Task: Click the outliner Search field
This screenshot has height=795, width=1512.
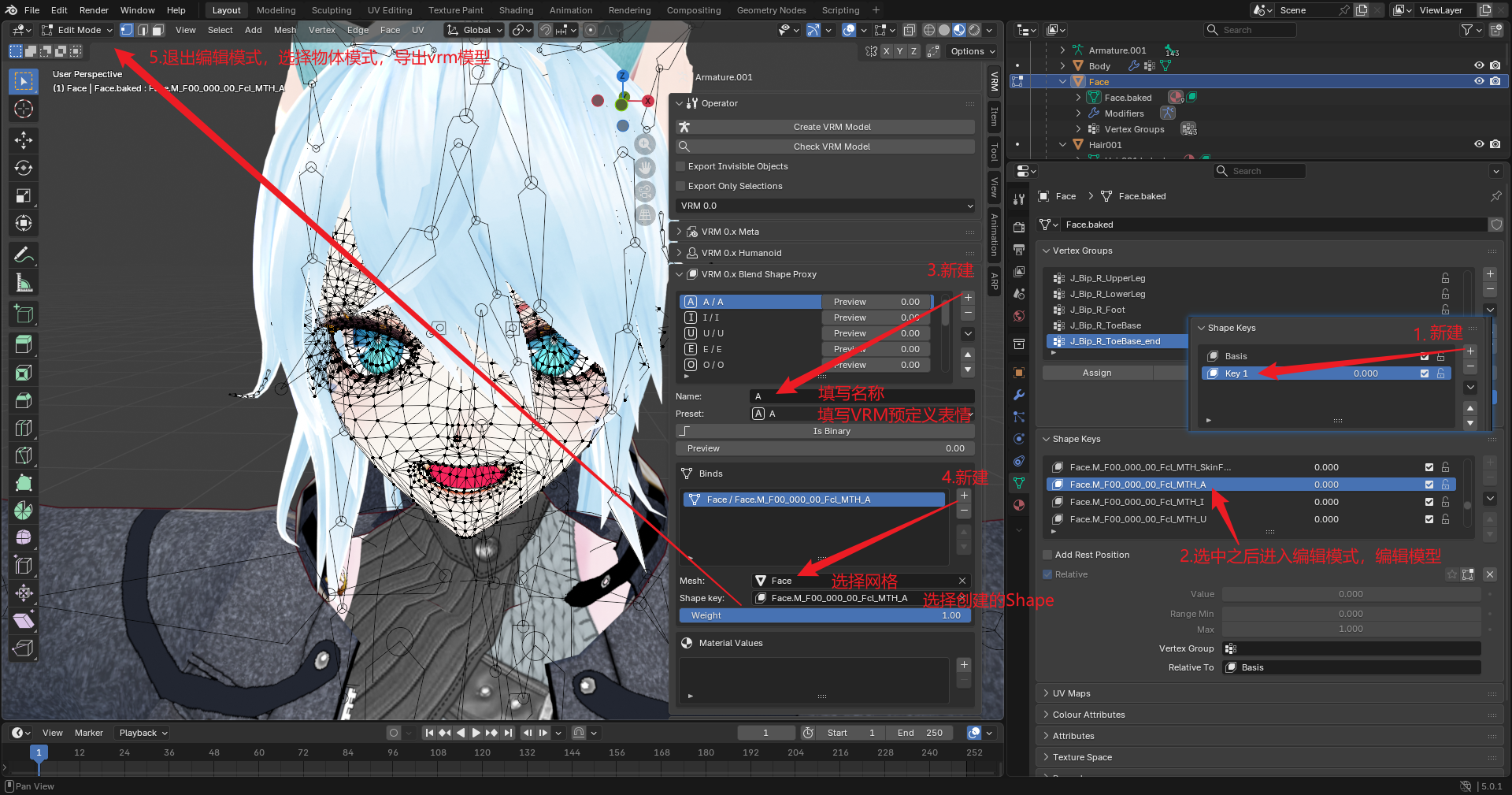Action: tap(1251, 30)
